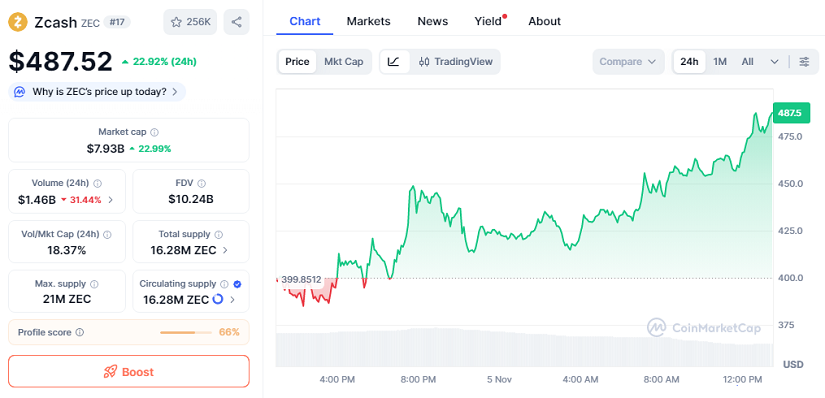Click the 5 Nov date axis label
Screen dimensions: 825x398
499,379
